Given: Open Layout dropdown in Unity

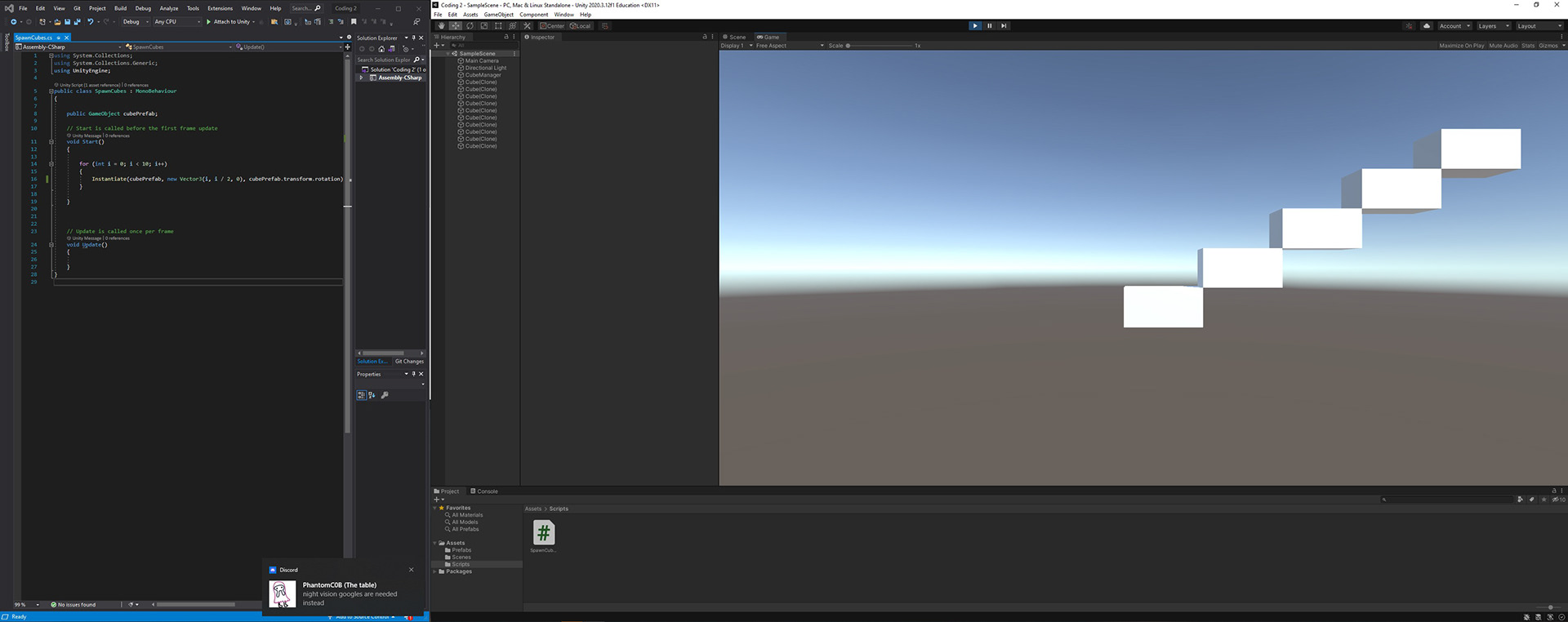Looking at the screenshot, I should (1539, 26).
